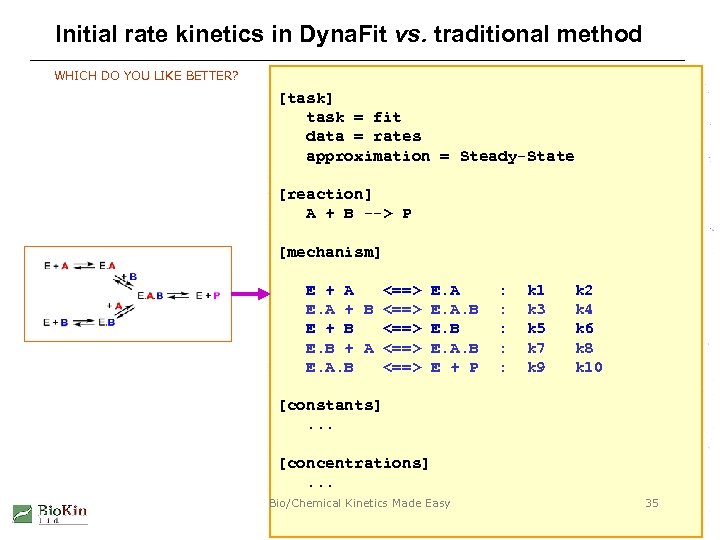
Task: Click the '[reaction]' section header
Action: point(325,194)
